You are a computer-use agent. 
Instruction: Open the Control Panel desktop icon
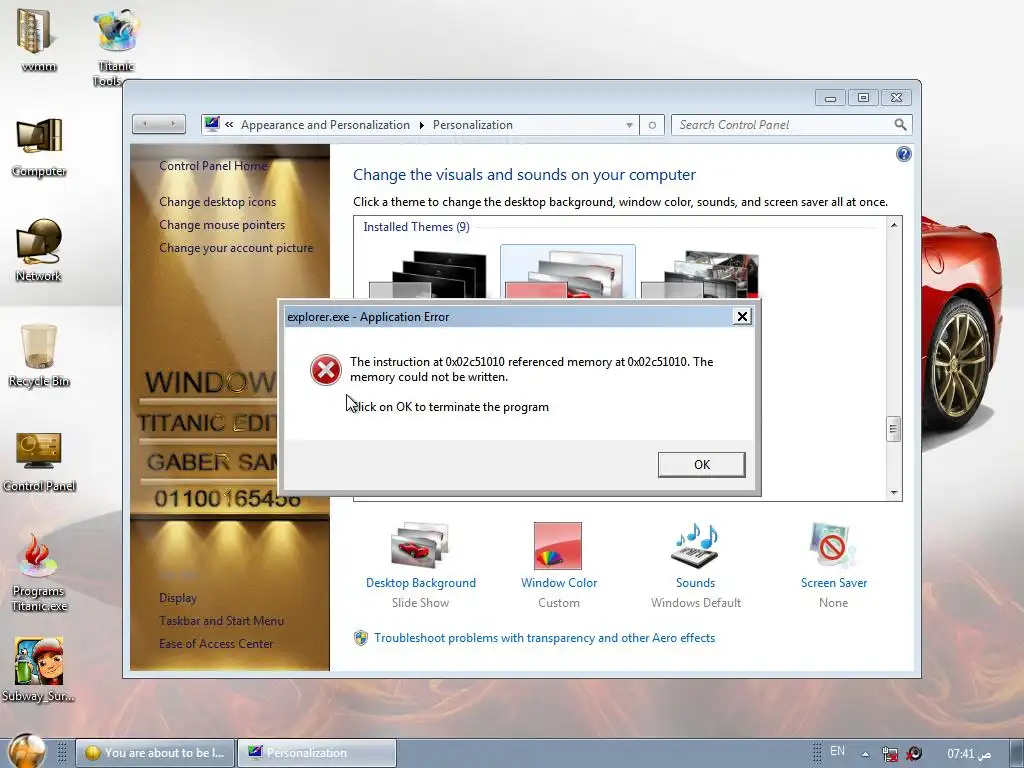click(x=39, y=461)
